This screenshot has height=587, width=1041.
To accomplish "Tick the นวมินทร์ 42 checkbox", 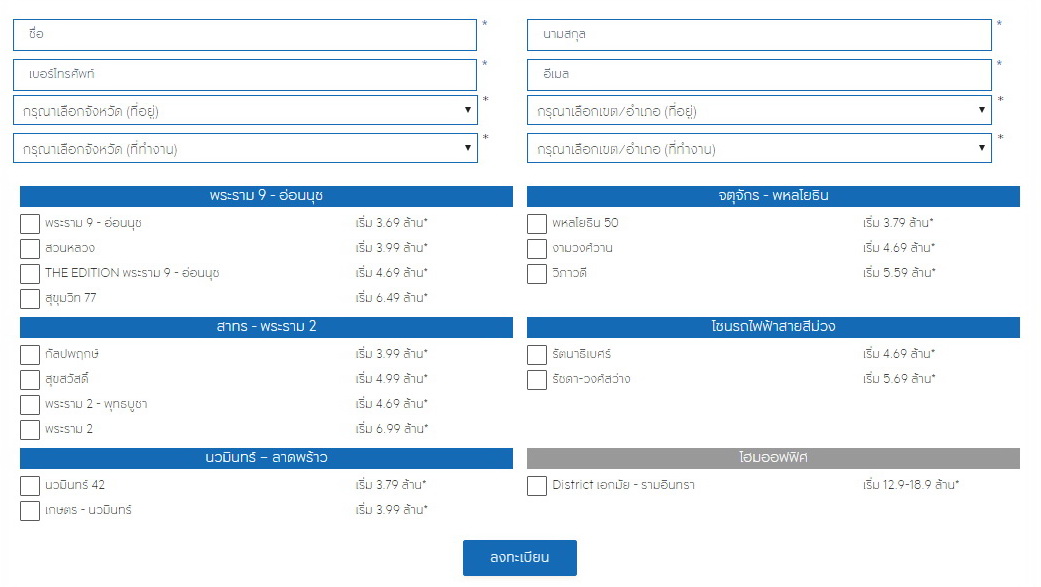I will coord(30,486).
